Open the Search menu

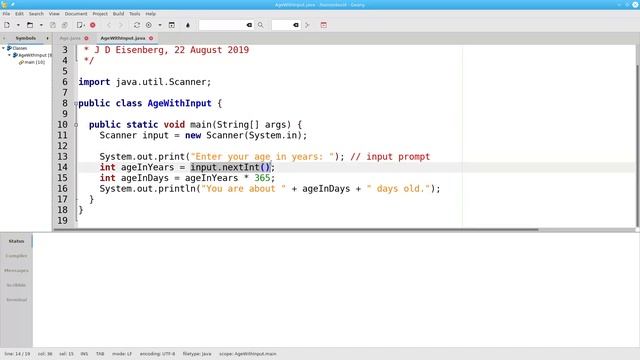(36, 13)
